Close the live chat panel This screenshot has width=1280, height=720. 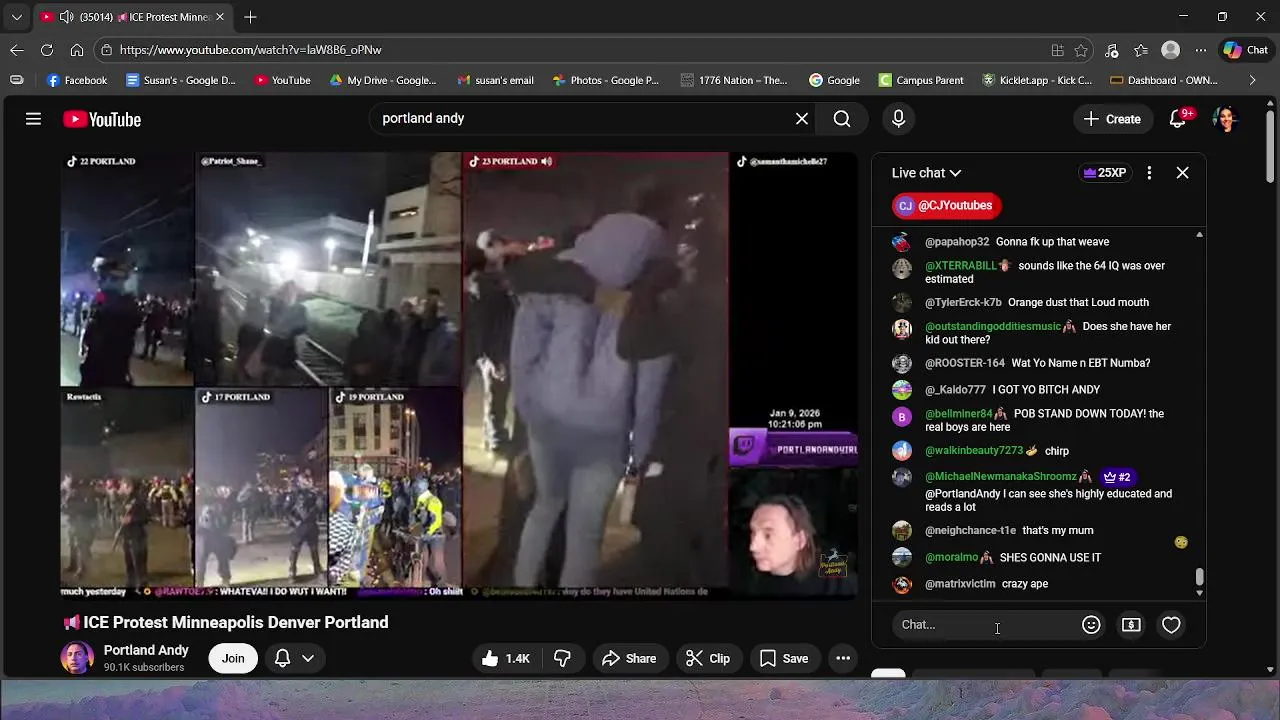pyautogui.click(x=1182, y=173)
